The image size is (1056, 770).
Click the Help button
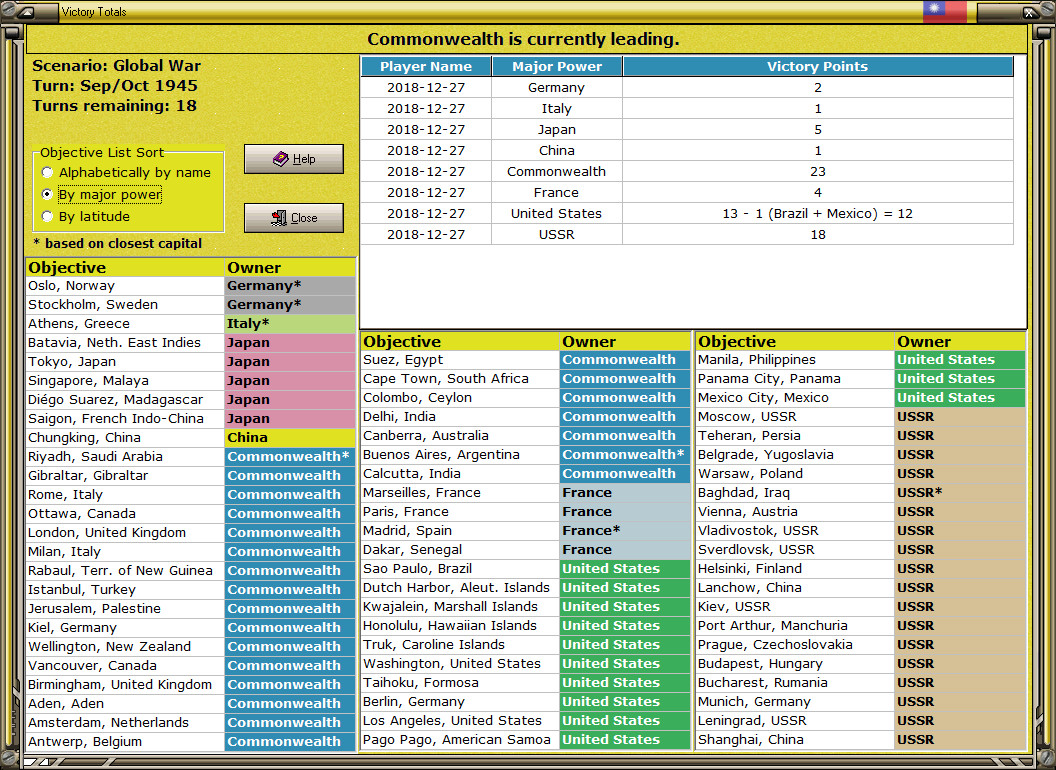294,159
